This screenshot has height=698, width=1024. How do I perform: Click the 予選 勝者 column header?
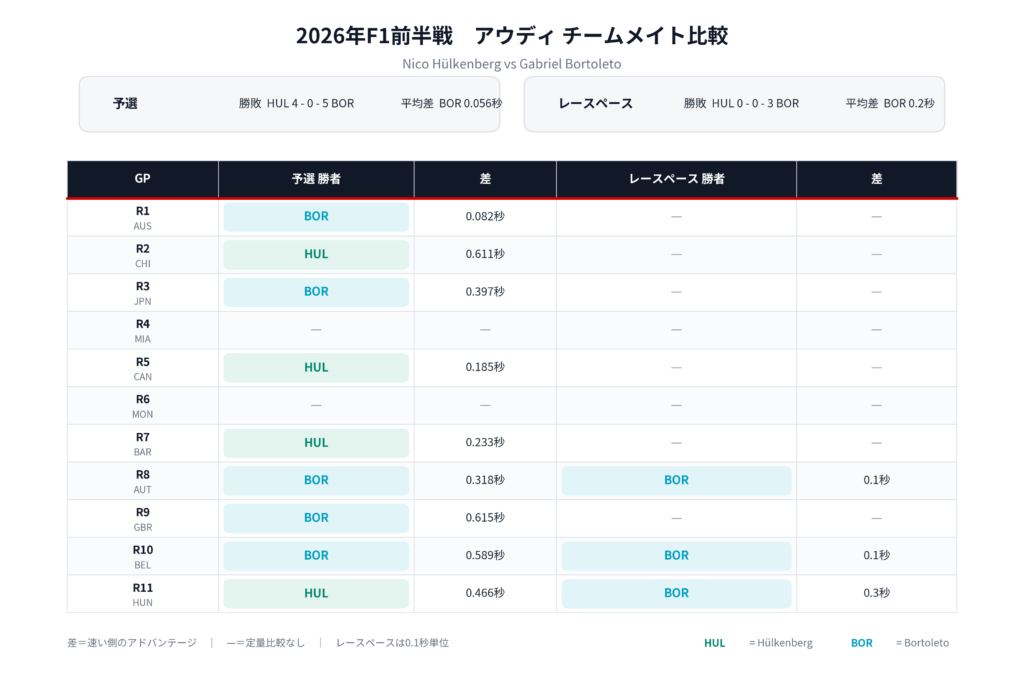(316, 178)
